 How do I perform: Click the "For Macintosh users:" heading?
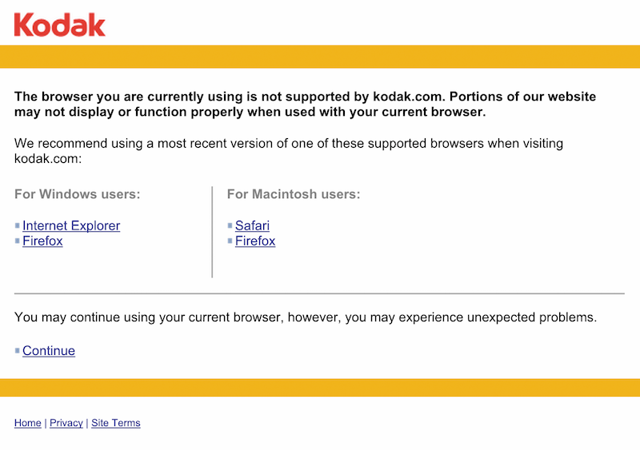click(294, 194)
